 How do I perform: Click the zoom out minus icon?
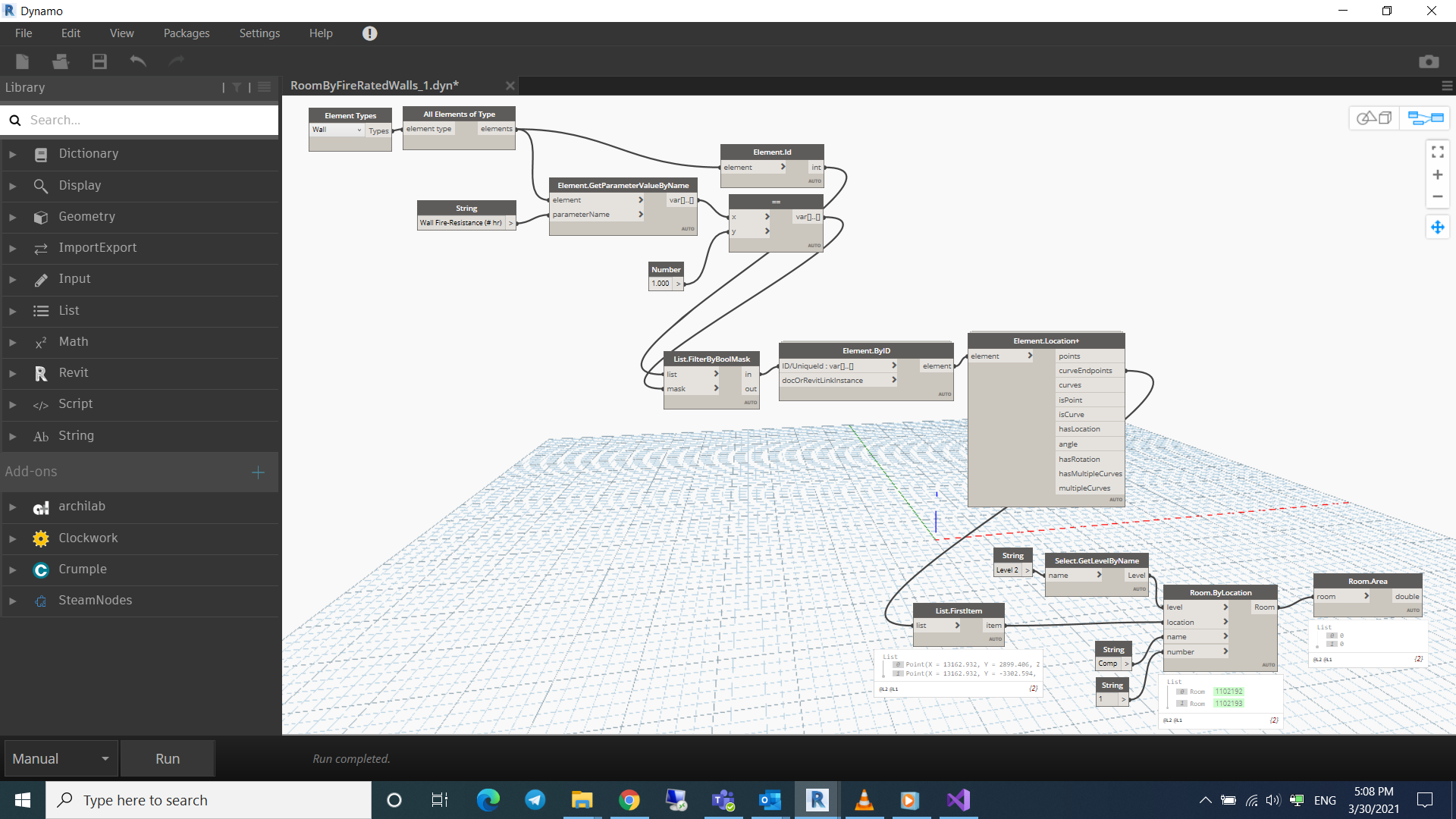pyautogui.click(x=1437, y=196)
